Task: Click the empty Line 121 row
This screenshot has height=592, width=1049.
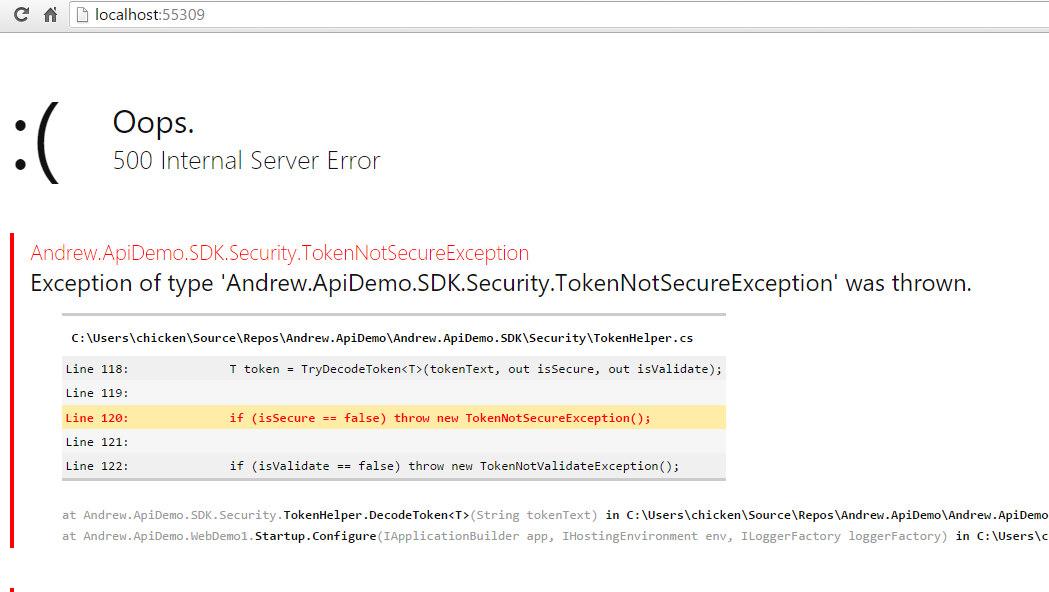Action: point(394,442)
